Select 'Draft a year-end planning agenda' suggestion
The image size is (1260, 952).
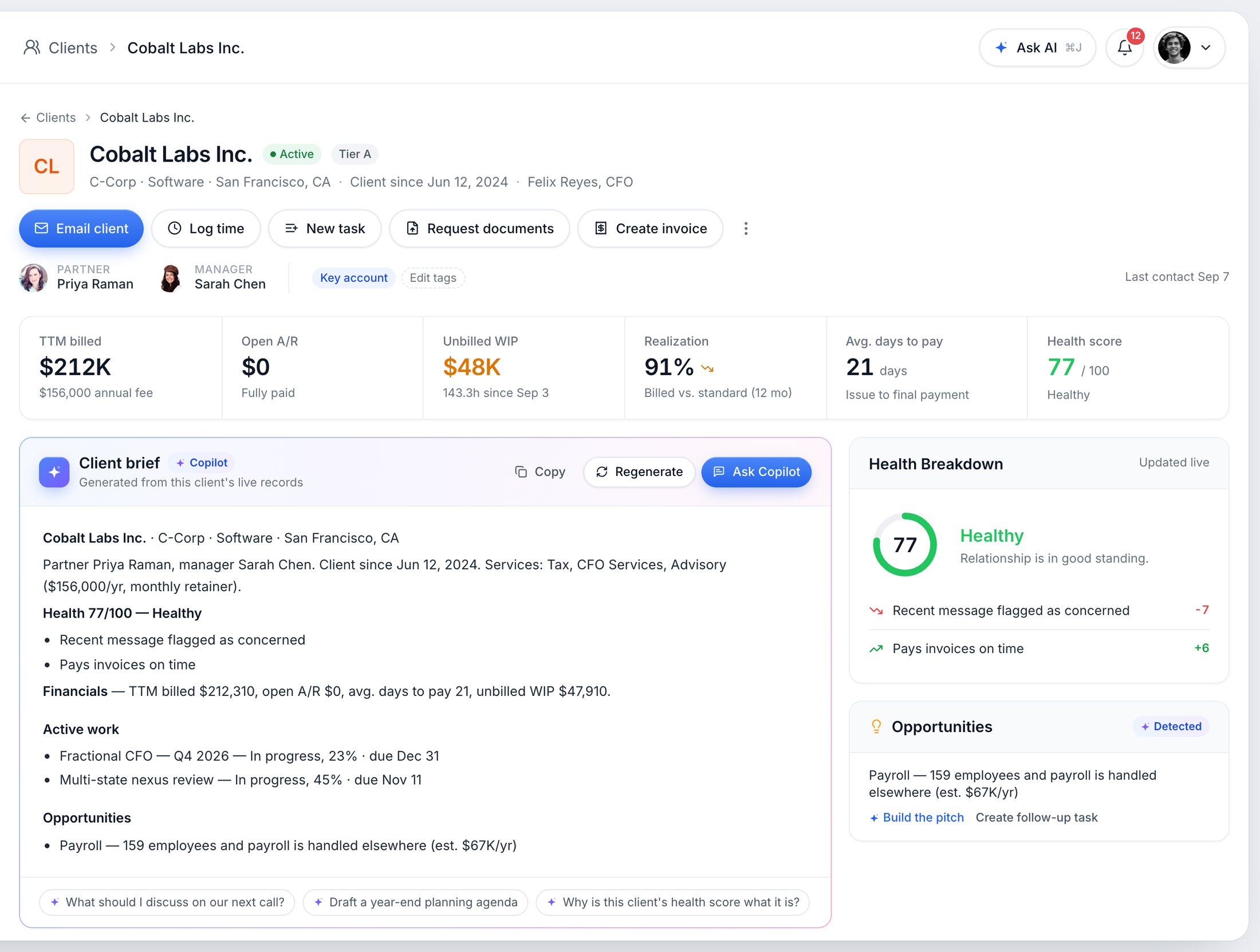415,902
